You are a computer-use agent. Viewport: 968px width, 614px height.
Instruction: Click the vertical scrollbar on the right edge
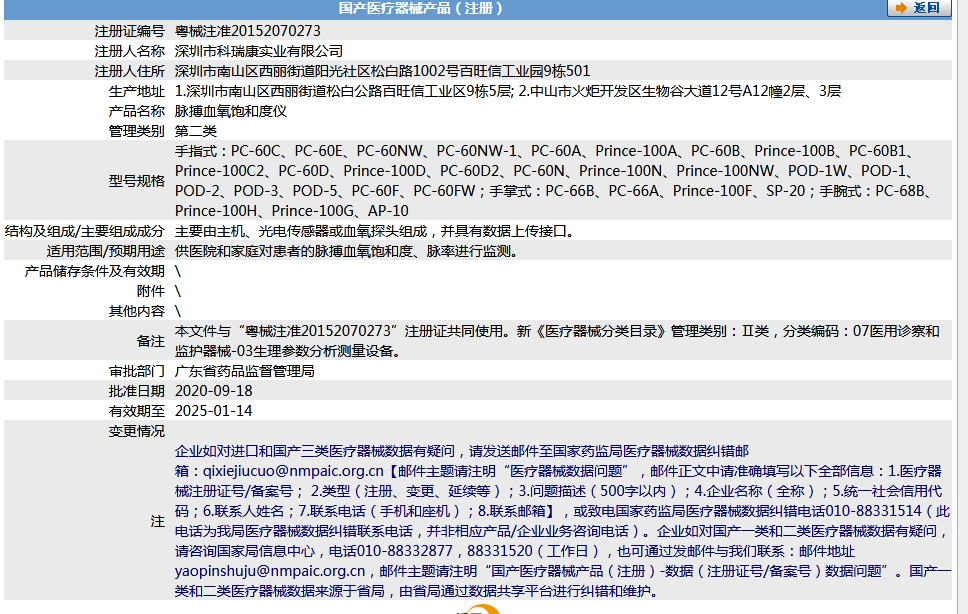click(962, 300)
